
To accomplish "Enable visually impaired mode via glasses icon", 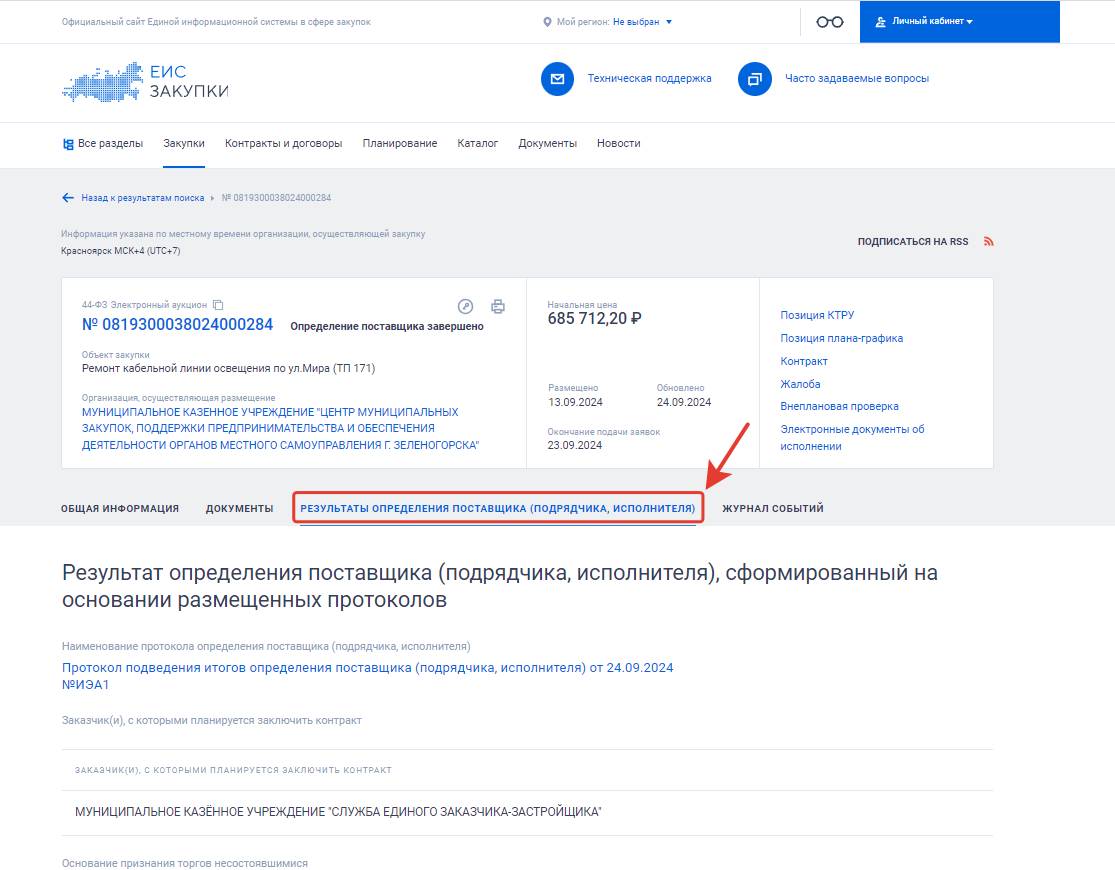I will tap(828, 21).
